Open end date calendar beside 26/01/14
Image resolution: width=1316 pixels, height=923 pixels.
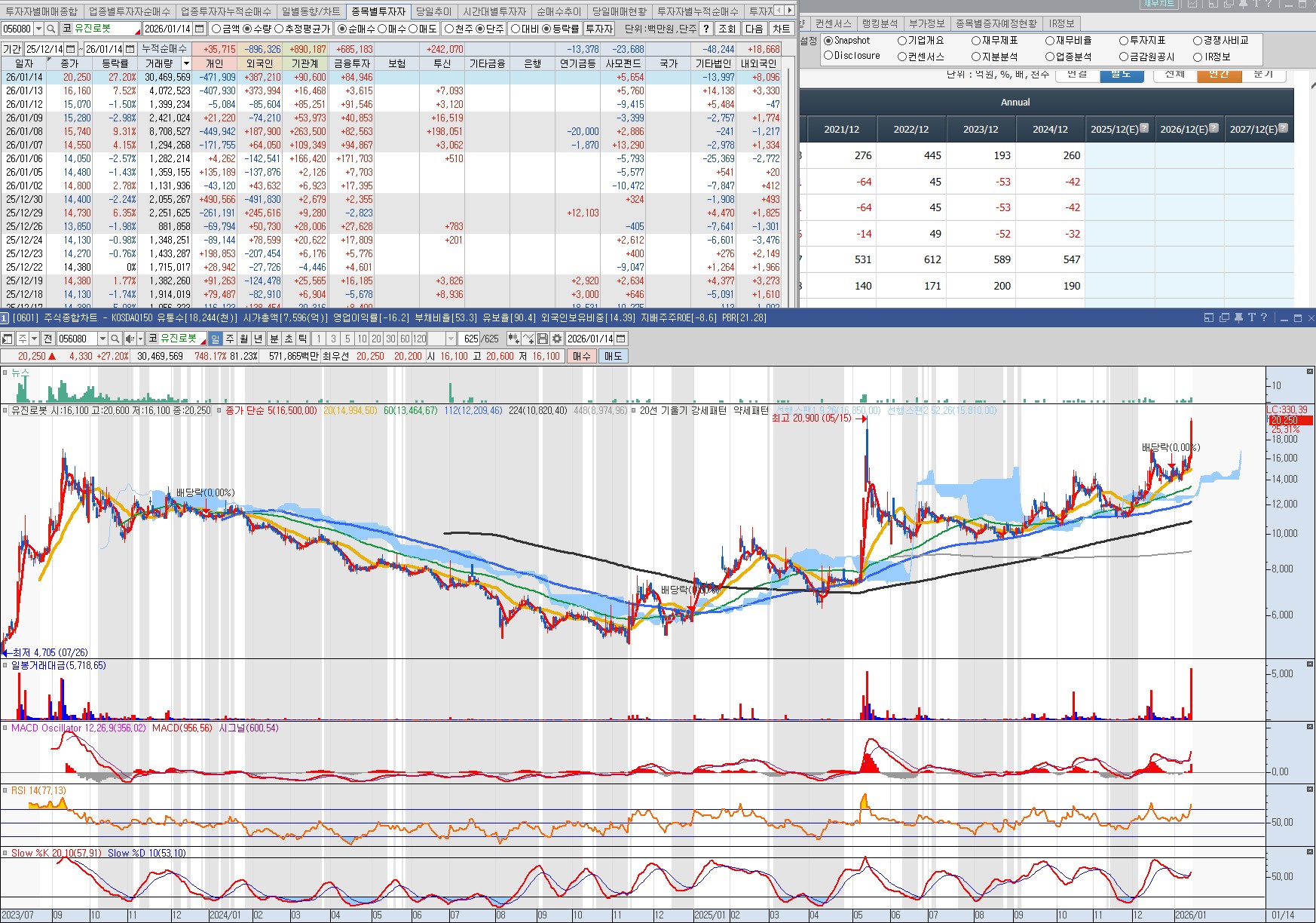pos(130,49)
